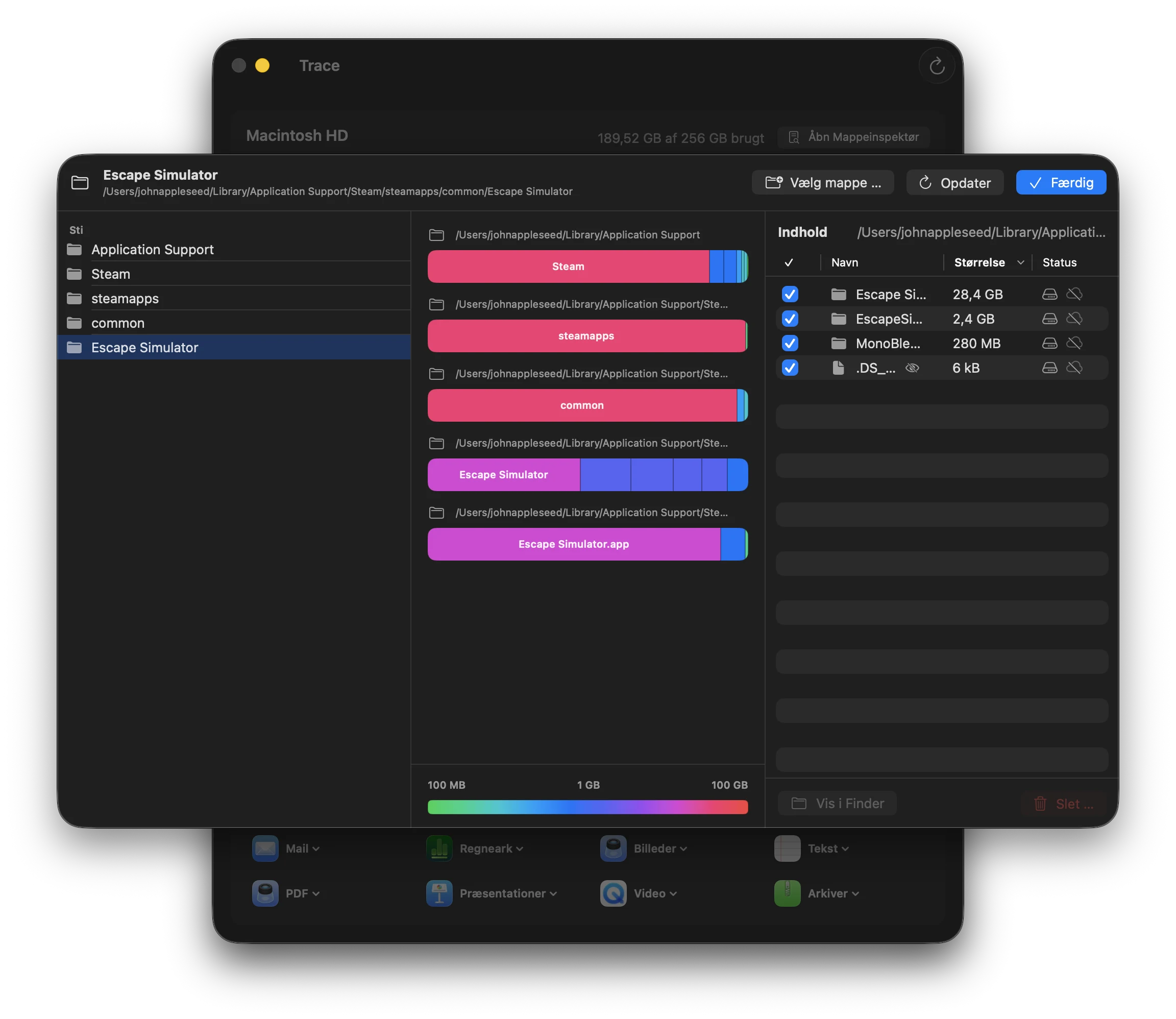Click the folder icon beside Escape Simulator title
This screenshot has height=1019, width=1176.
click(x=80, y=183)
